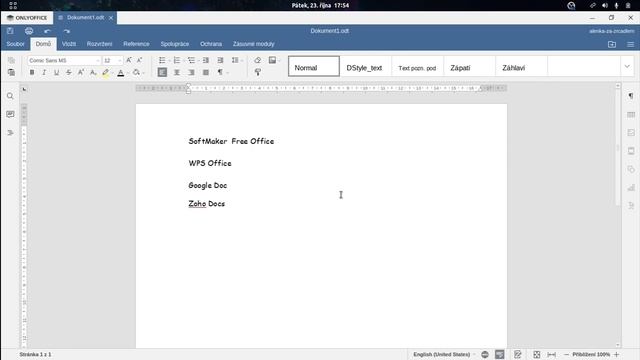Toggle subscript formatting

click(x=93, y=72)
